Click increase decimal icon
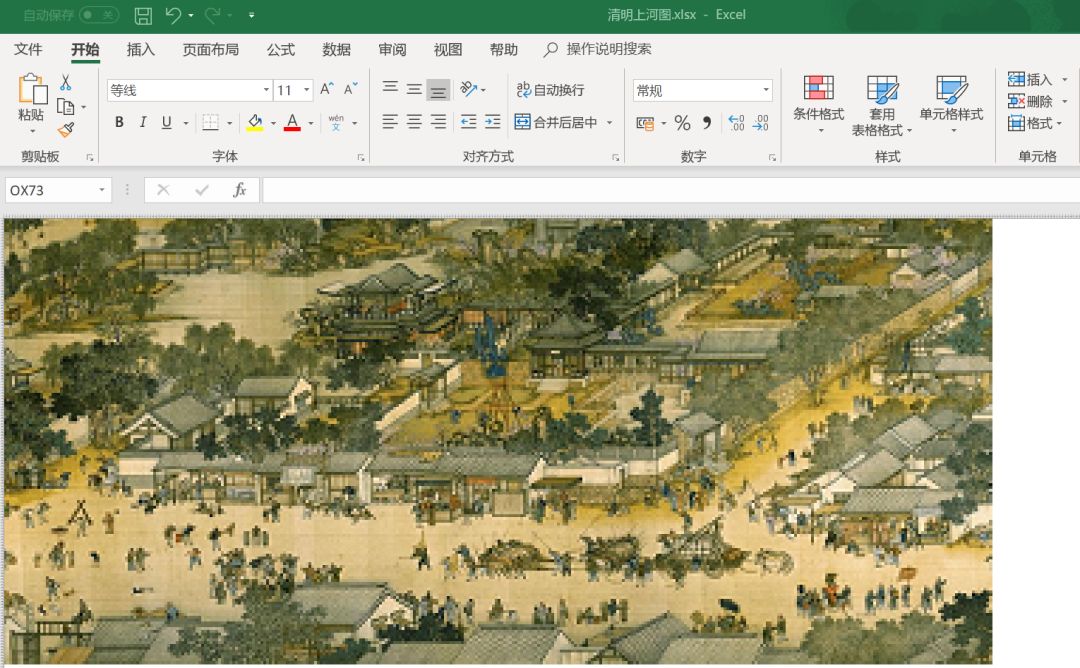Screen dimensions: 1080x668 pyautogui.click(x=736, y=123)
